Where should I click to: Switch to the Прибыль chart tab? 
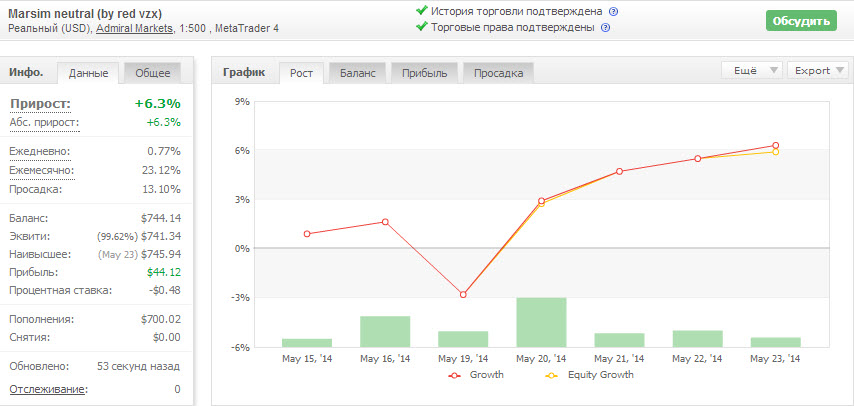click(x=425, y=72)
